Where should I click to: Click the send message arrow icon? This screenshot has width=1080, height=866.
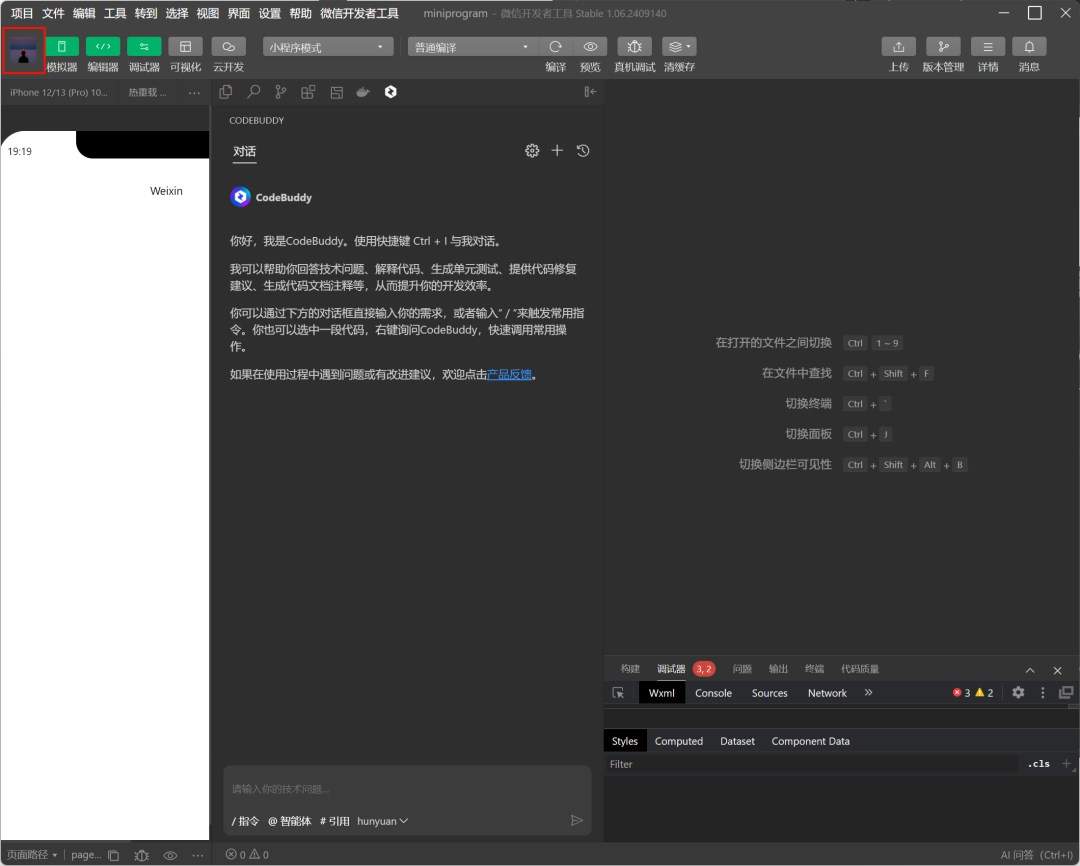click(x=577, y=821)
